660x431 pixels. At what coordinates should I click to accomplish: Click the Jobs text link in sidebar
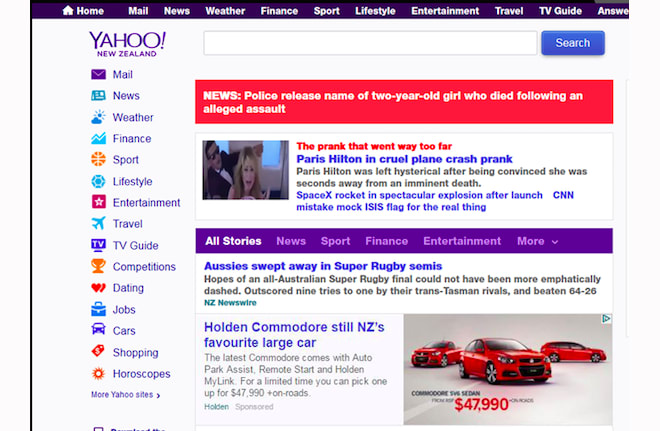124,310
